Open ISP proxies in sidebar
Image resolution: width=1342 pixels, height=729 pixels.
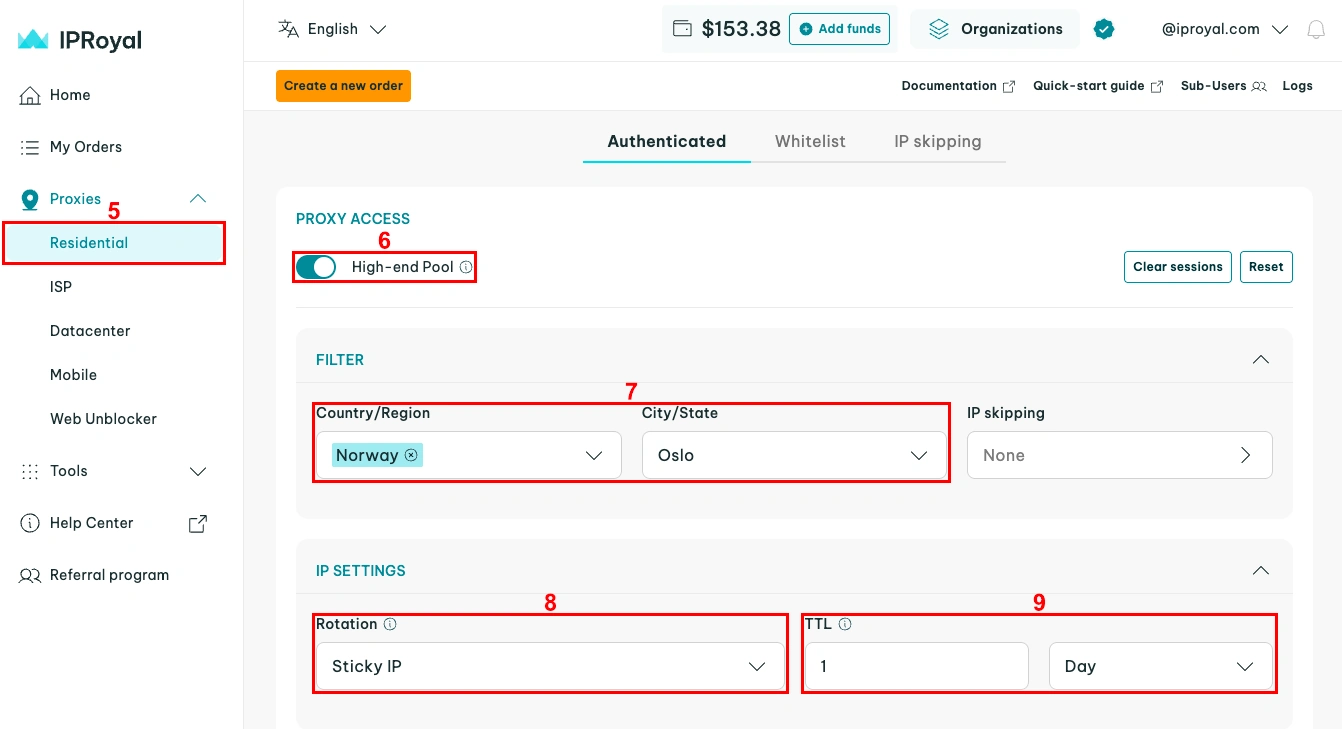(61, 287)
